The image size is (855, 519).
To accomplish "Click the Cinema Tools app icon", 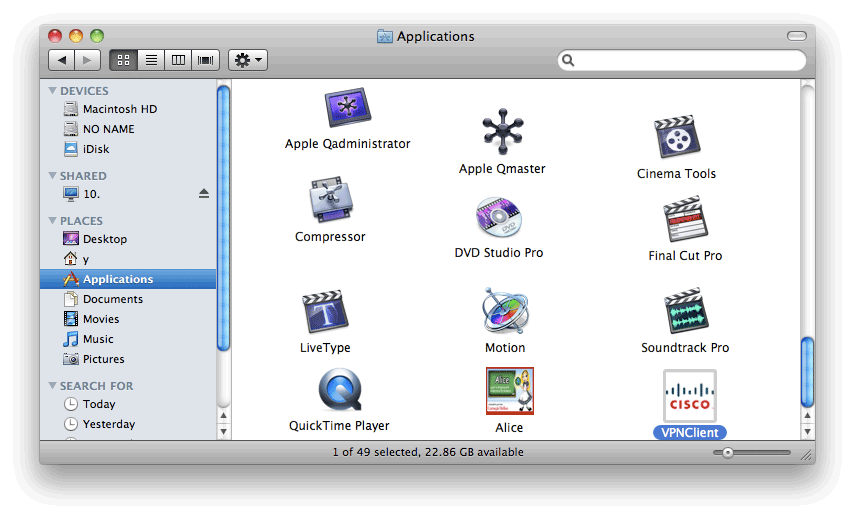I will click(x=677, y=137).
